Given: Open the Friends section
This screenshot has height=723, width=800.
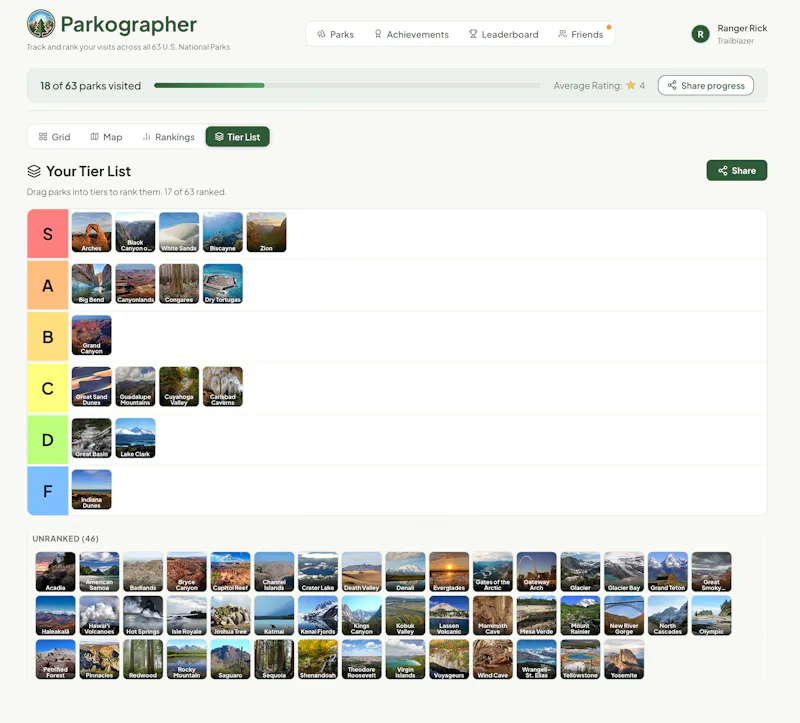Looking at the screenshot, I should 581,34.
